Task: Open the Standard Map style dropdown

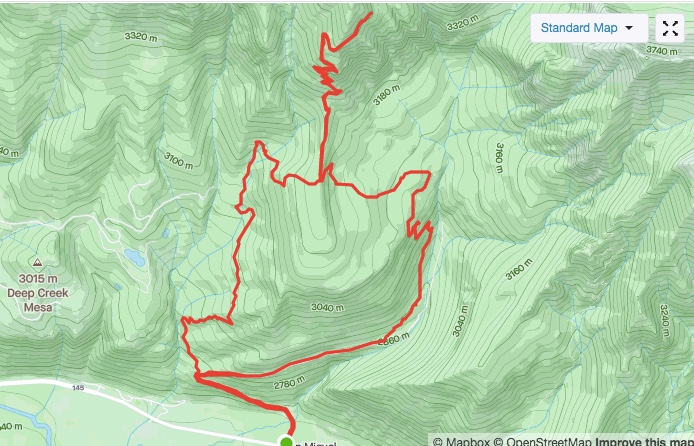Action: pyautogui.click(x=589, y=28)
